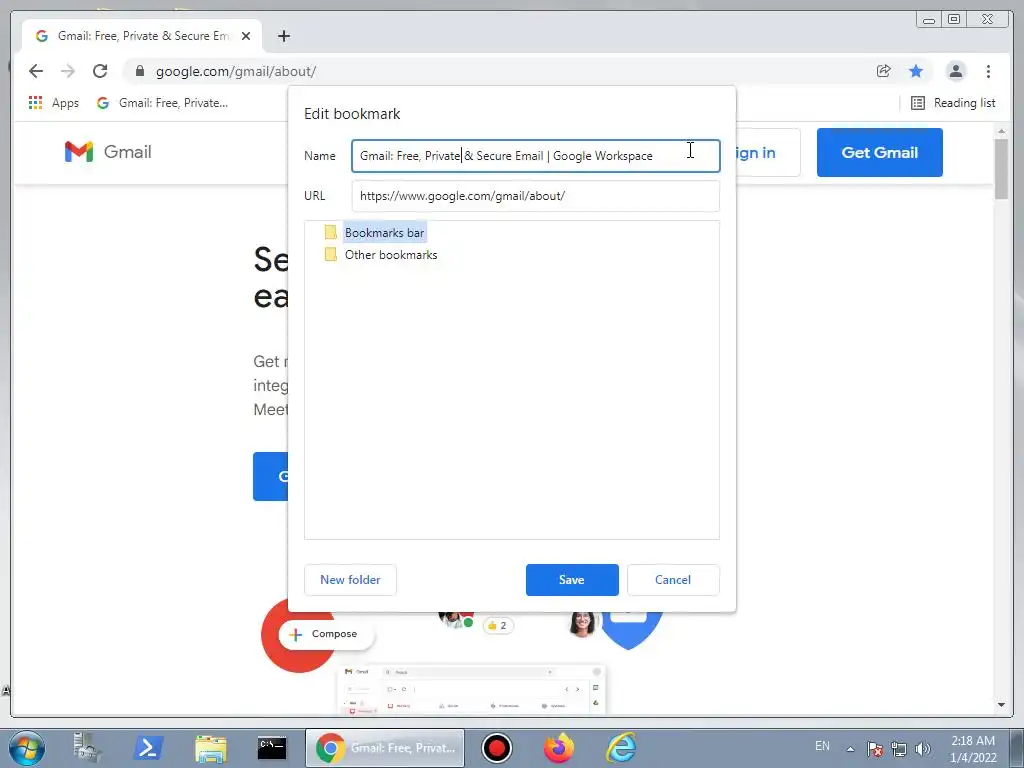
Task: Open the Chrome three-dot menu
Action: (x=988, y=71)
